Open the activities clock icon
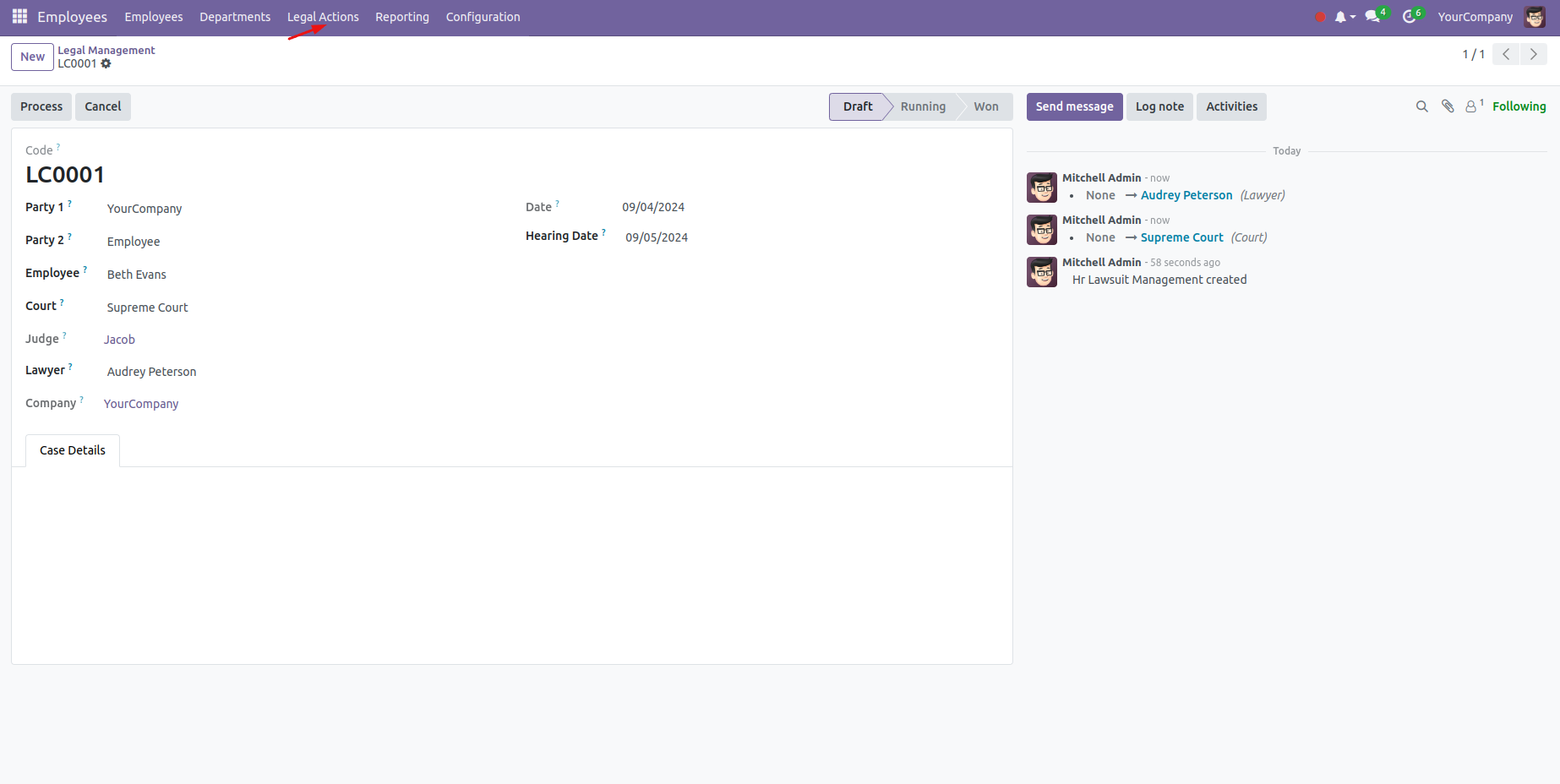 tap(1410, 17)
